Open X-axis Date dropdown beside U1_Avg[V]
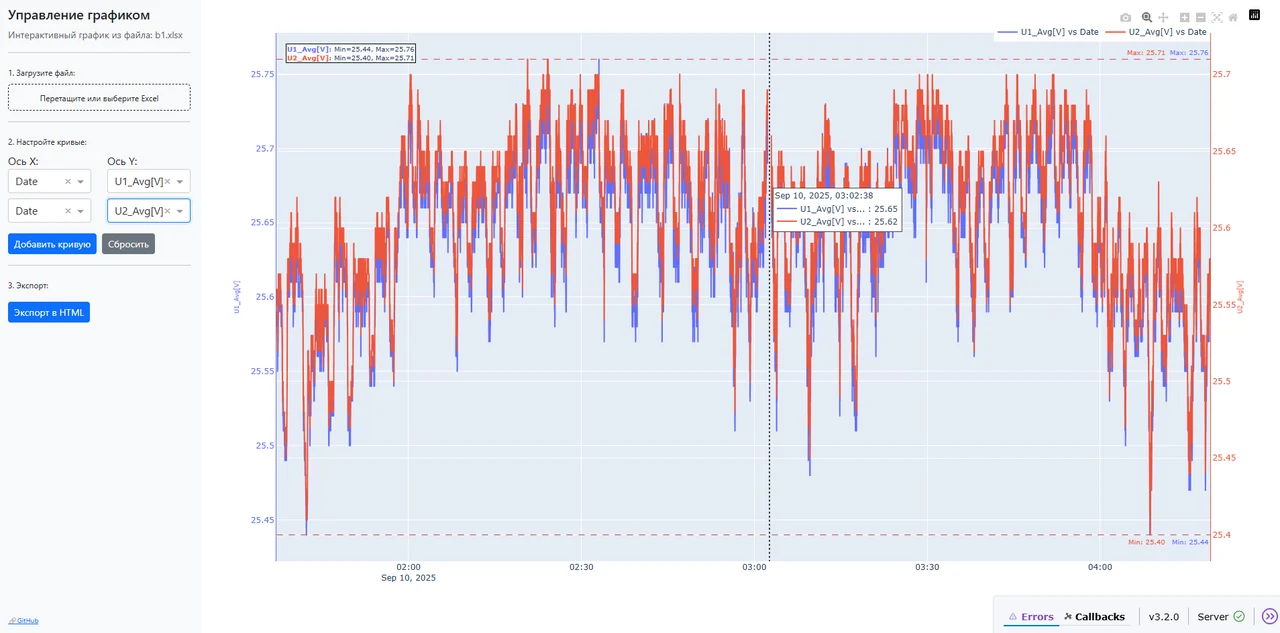1280x633 pixels. pyautogui.click(x=81, y=182)
